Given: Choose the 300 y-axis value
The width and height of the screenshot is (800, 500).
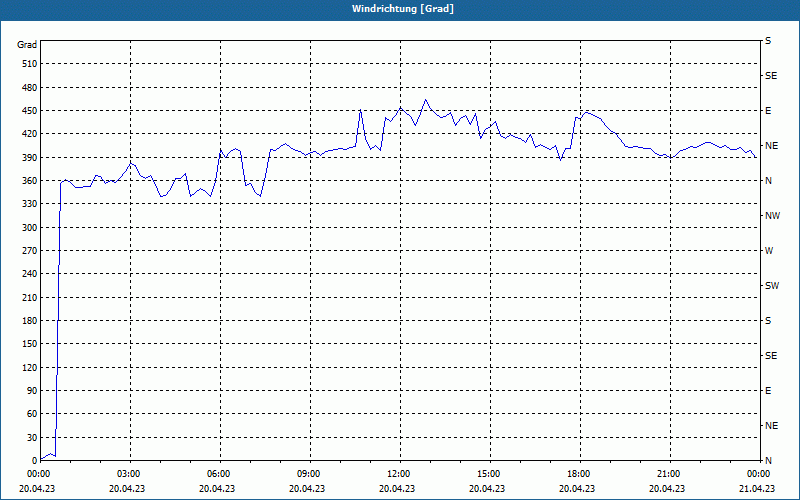Looking at the screenshot, I should [30, 228].
